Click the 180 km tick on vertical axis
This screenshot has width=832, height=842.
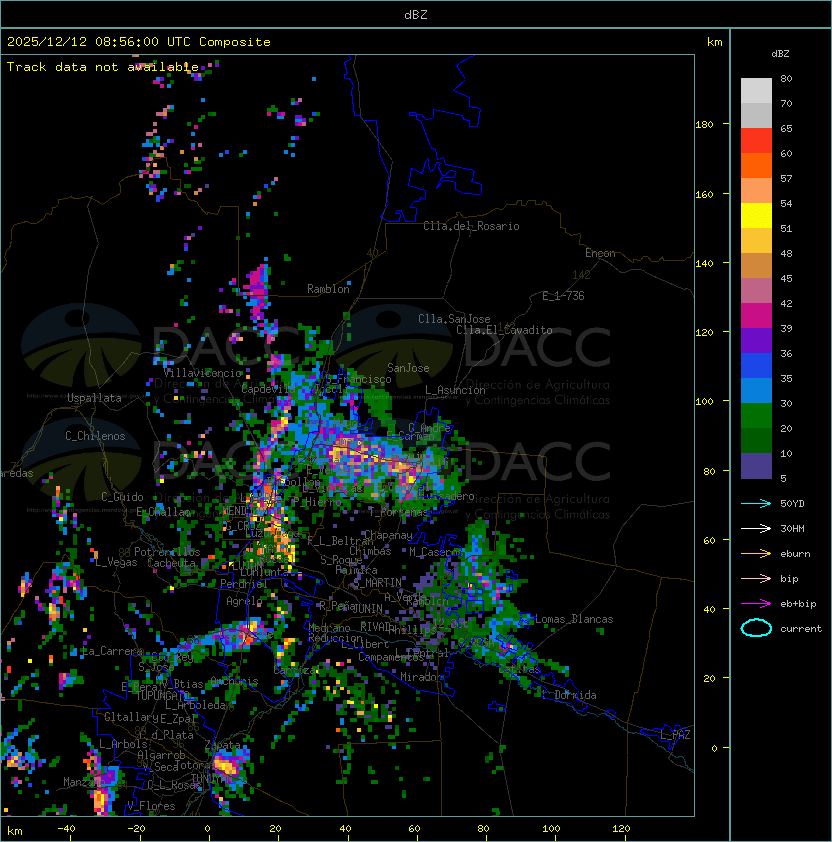pyautogui.click(x=704, y=125)
